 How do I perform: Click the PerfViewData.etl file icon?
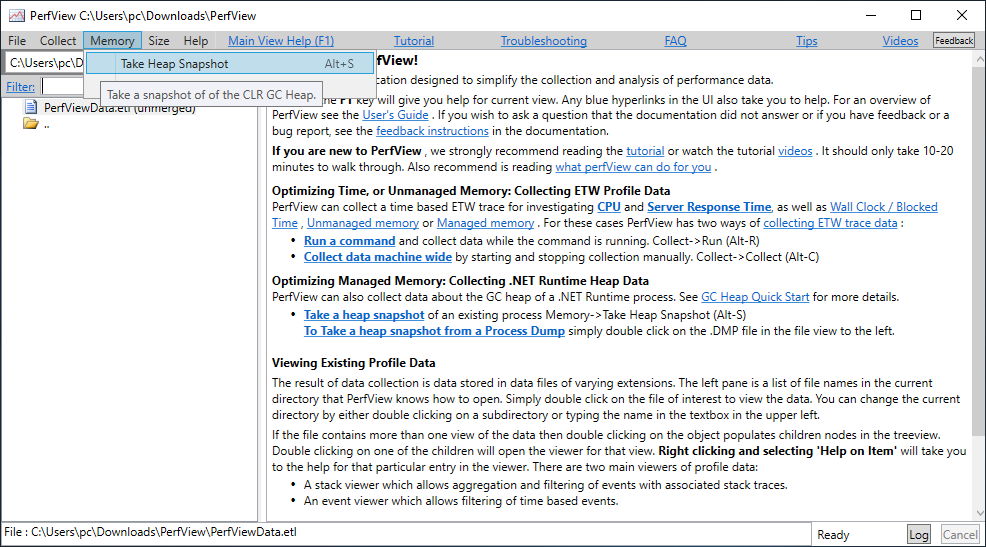[x=31, y=107]
